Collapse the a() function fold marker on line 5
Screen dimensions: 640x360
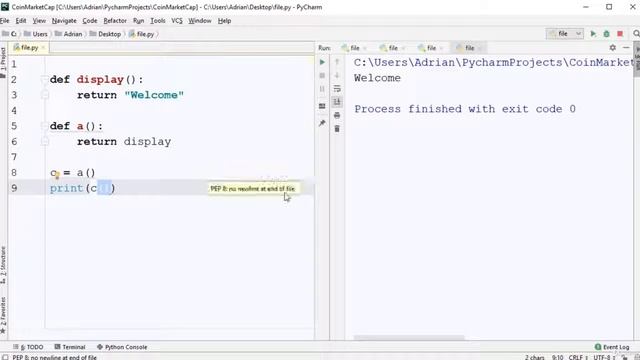pos(45,126)
